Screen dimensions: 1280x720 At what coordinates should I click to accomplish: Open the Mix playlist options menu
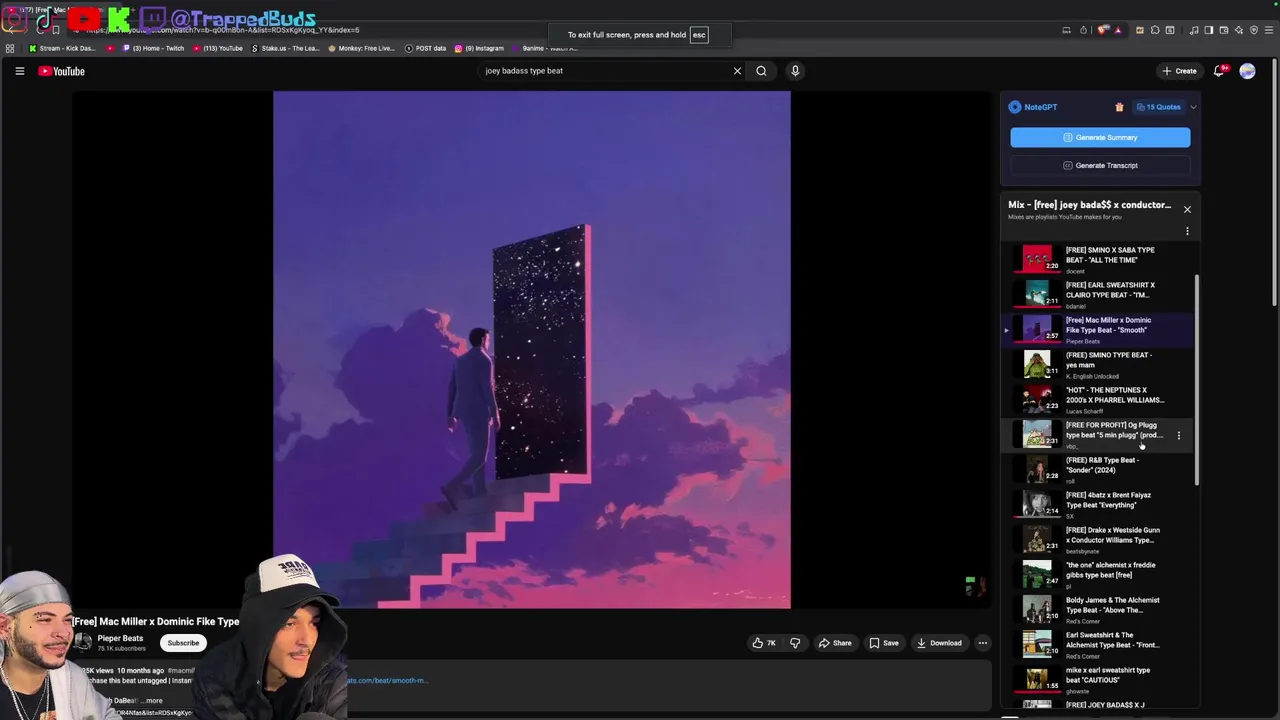(x=1187, y=231)
